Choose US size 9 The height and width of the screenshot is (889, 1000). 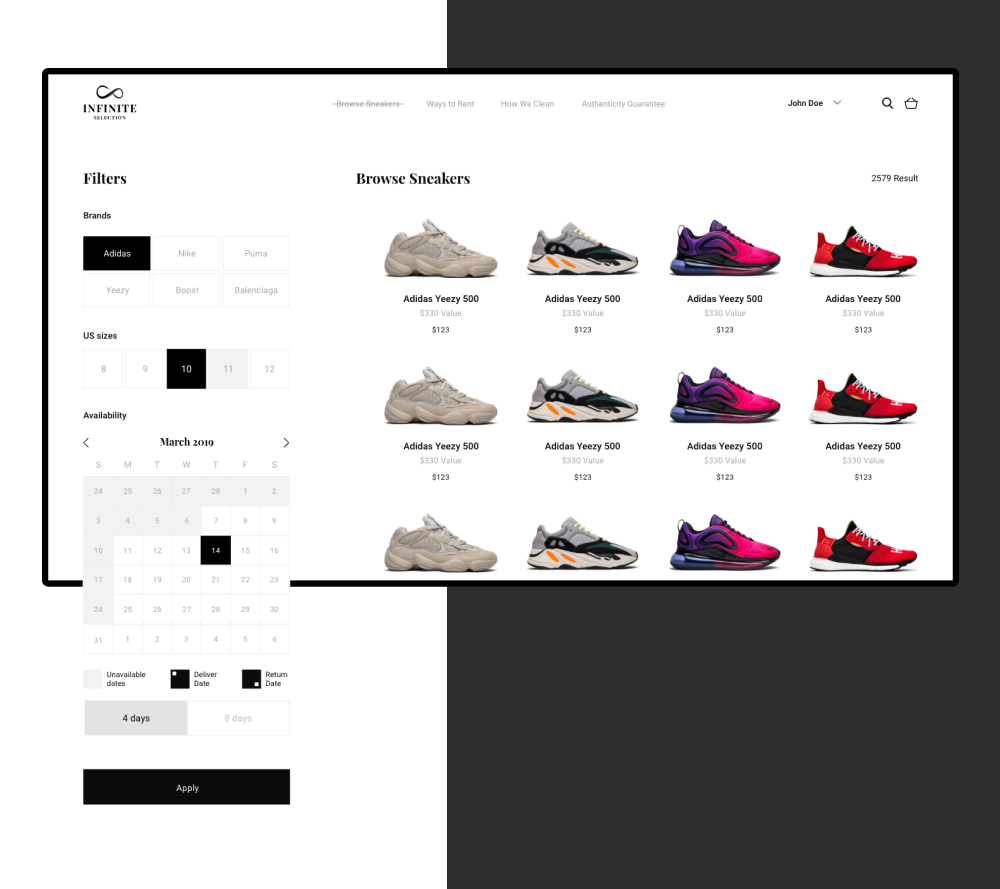click(x=145, y=369)
